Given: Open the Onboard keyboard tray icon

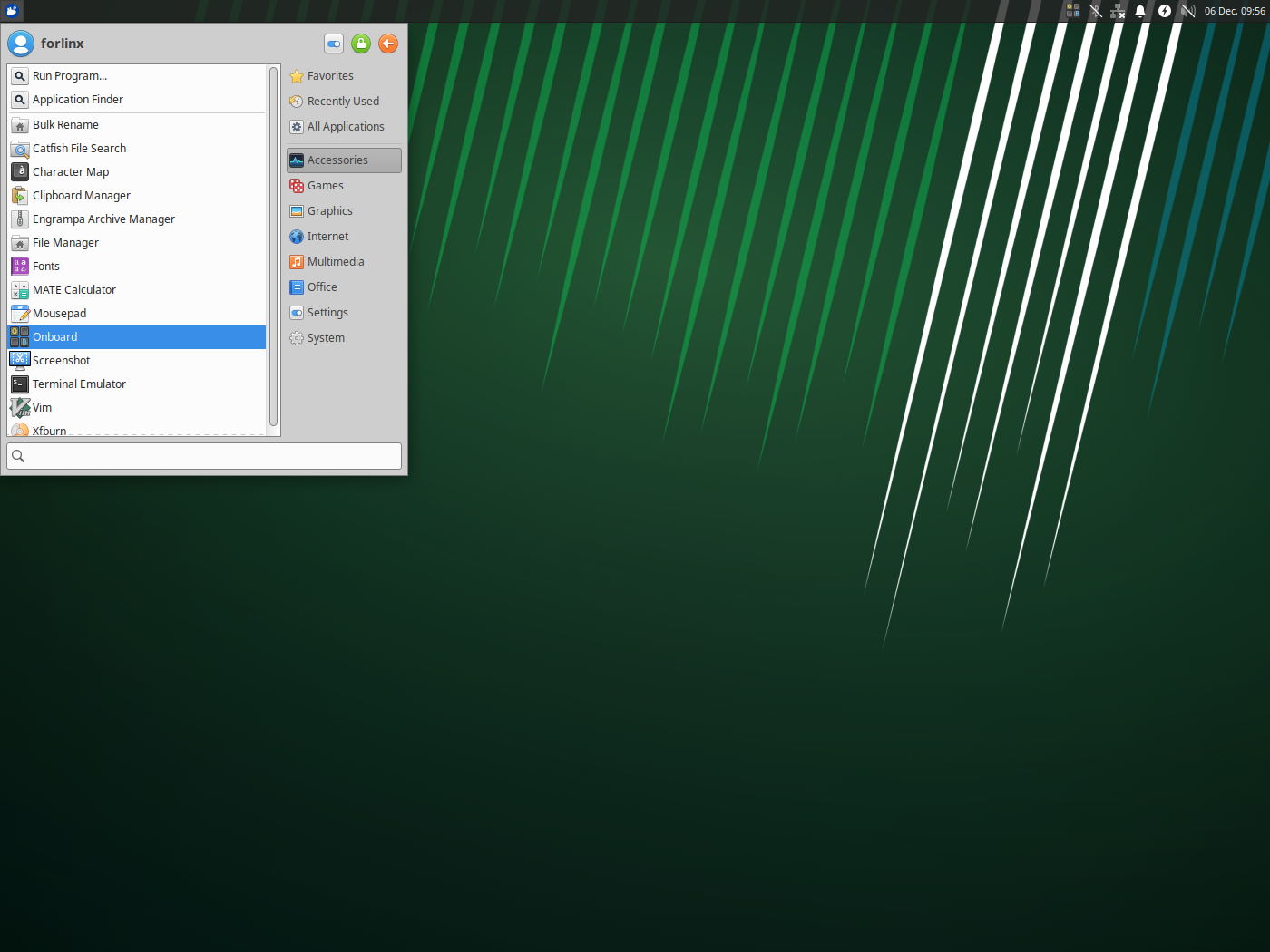Looking at the screenshot, I should [x=1073, y=11].
